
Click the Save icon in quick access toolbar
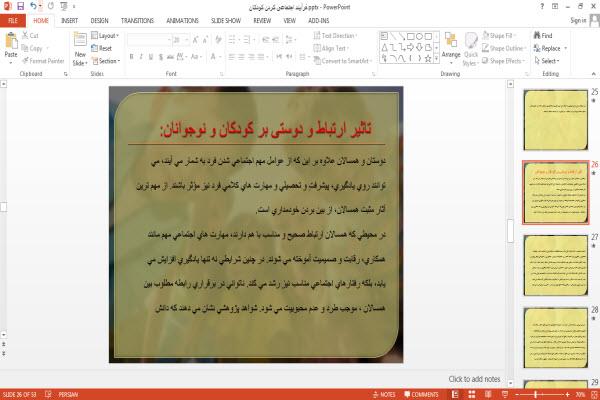(x=20, y=6)
